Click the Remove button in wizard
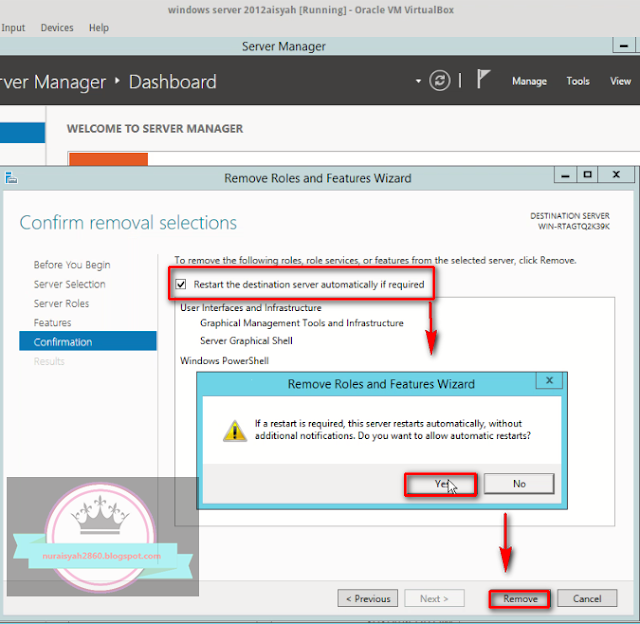Image resolution: width=640 pixels, height=624 pixels. pyautogui.click(x=520, y=599)
